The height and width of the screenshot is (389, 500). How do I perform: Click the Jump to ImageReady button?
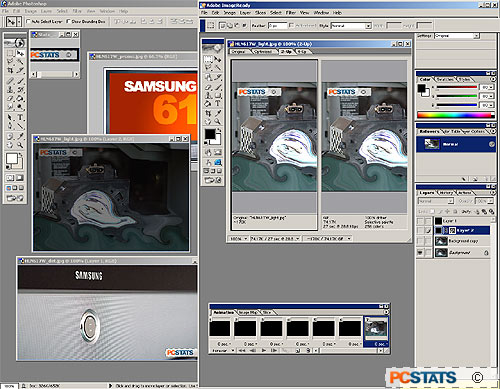pyautogui.click(x=15, y=198)
